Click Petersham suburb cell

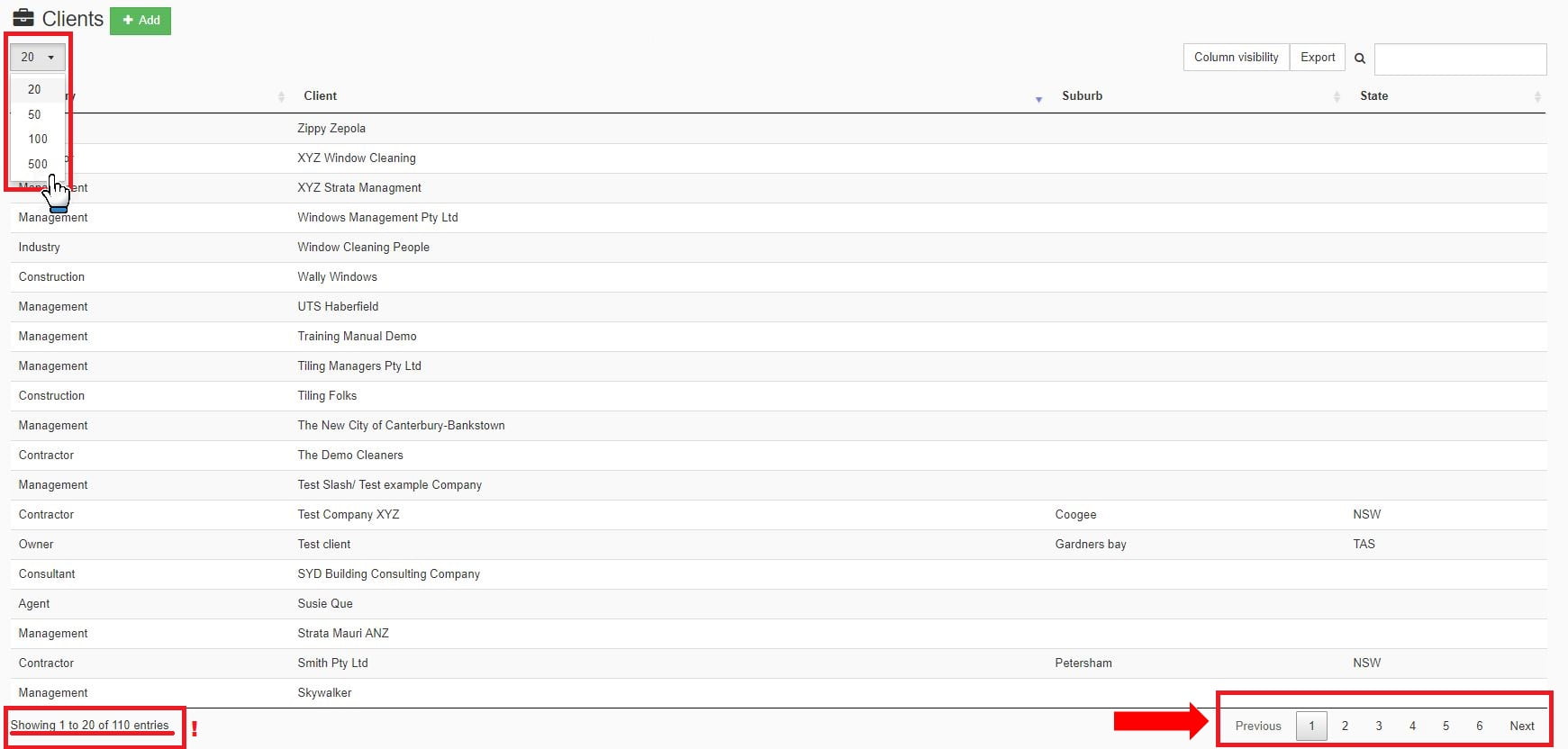pyautogui.click(x=1083, y=663)
